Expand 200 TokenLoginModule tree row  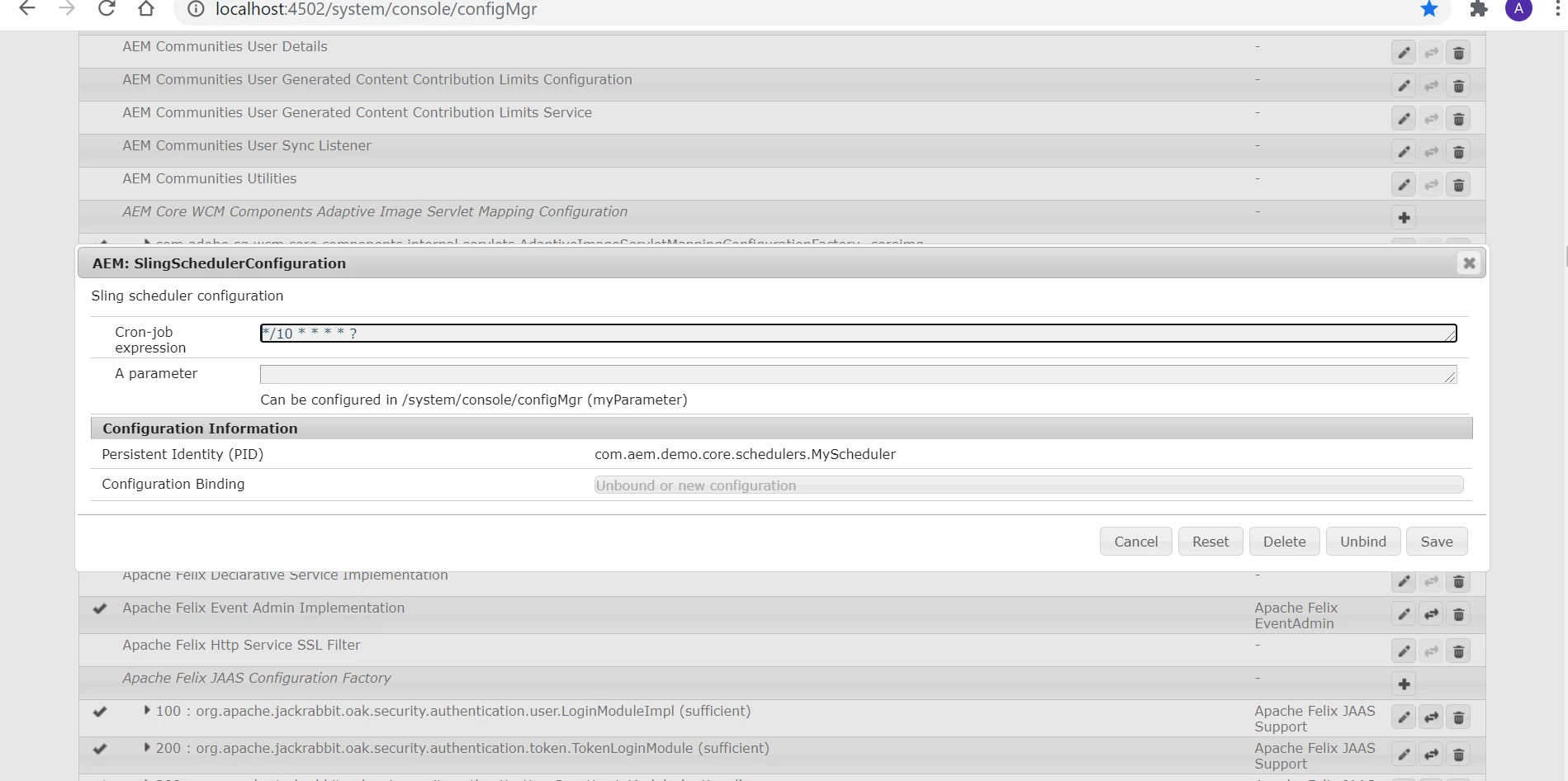[147, 747]
